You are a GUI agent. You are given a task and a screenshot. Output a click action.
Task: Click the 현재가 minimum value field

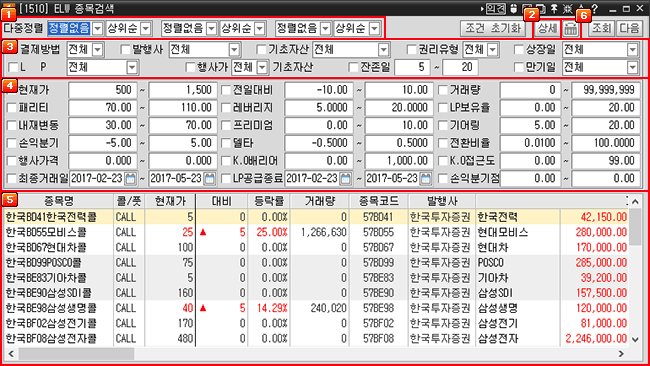pos(103,90)
